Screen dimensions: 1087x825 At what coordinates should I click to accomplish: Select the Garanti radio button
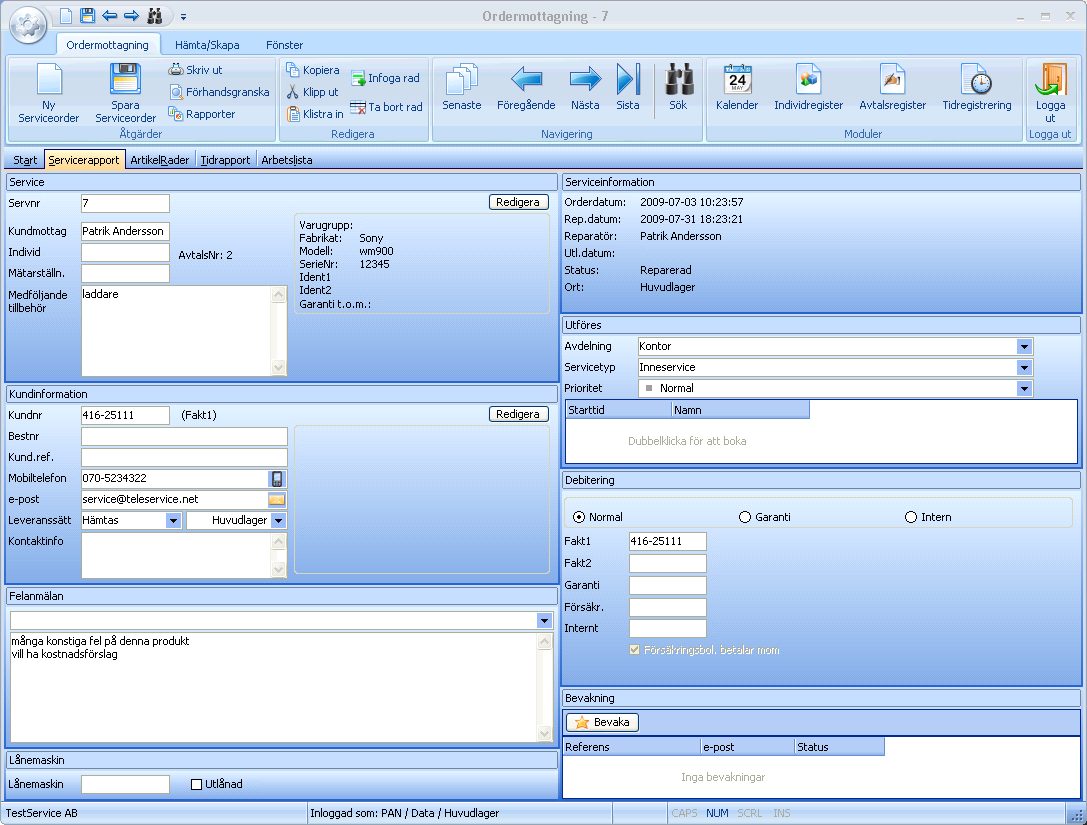click(x=745, y=517)
